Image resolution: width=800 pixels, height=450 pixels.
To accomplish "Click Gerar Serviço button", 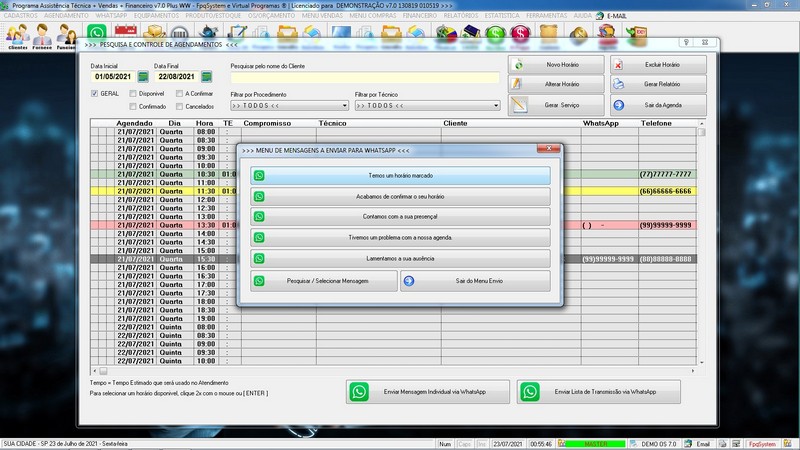I will click(556, 105).
